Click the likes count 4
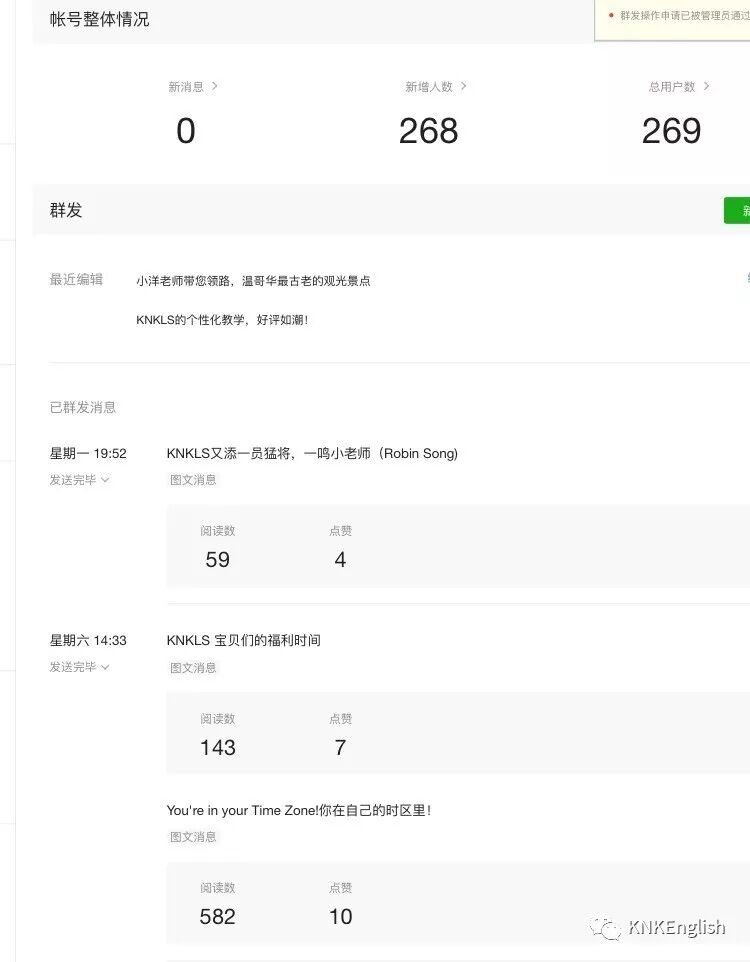 340,560
